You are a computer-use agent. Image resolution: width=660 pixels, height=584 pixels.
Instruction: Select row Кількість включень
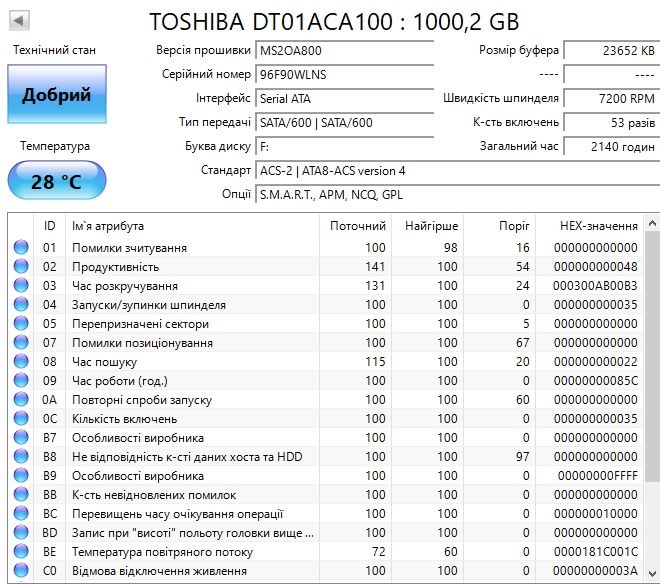click(325, 418)
